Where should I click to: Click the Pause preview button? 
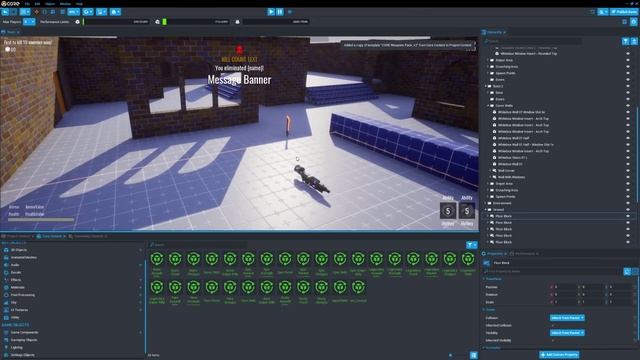tap(280, 12)
